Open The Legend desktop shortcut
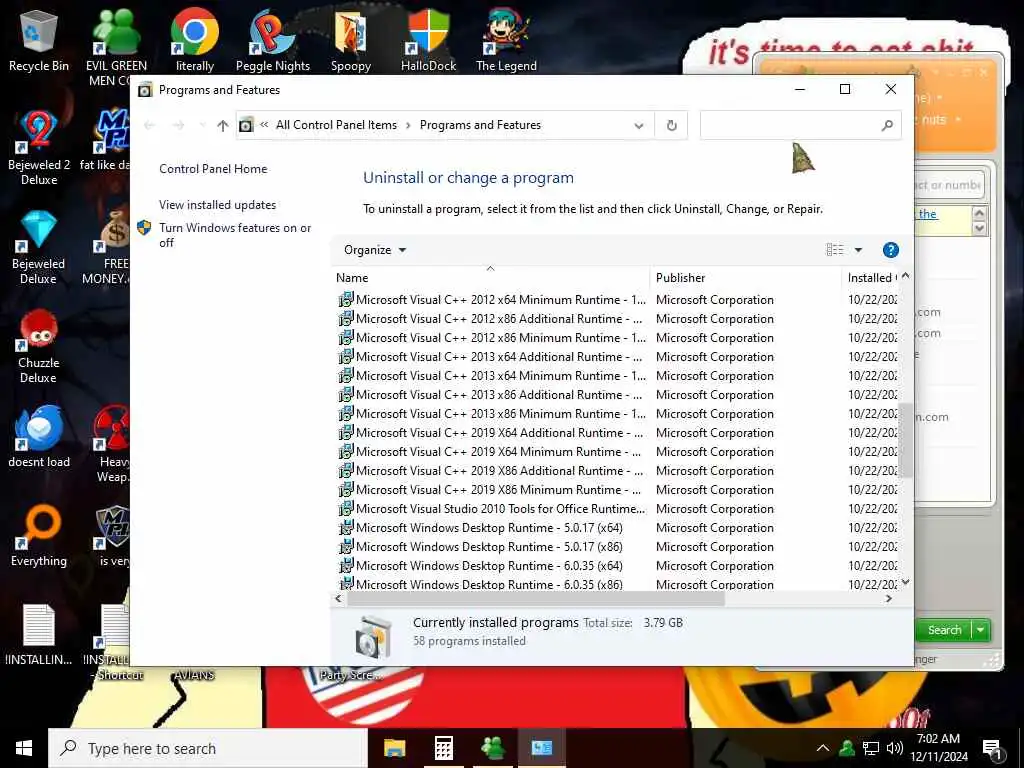This screenshot has width=1024, height=768. 506,40
